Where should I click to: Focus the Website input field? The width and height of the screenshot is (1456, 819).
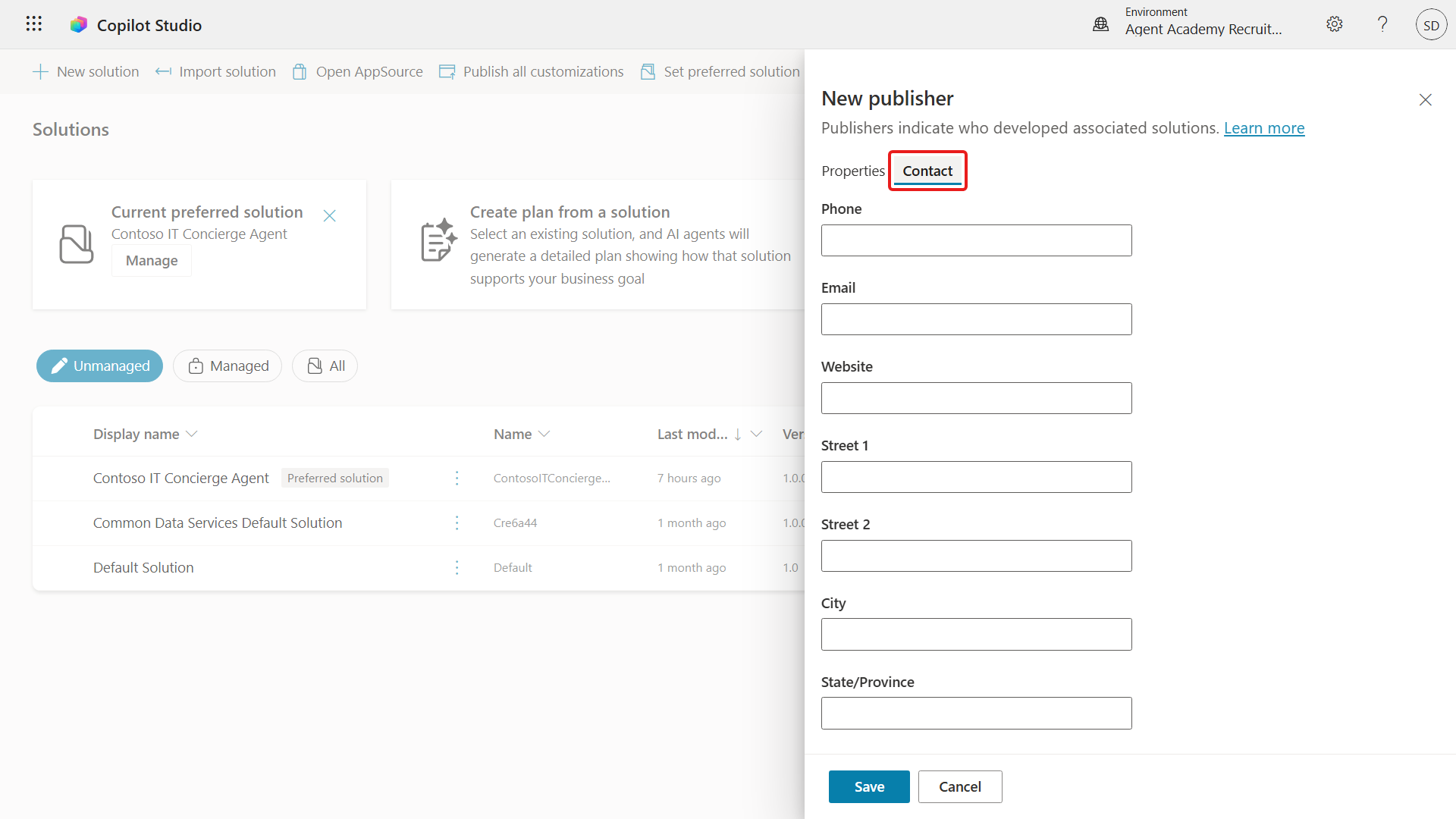(x=976, y=398)
